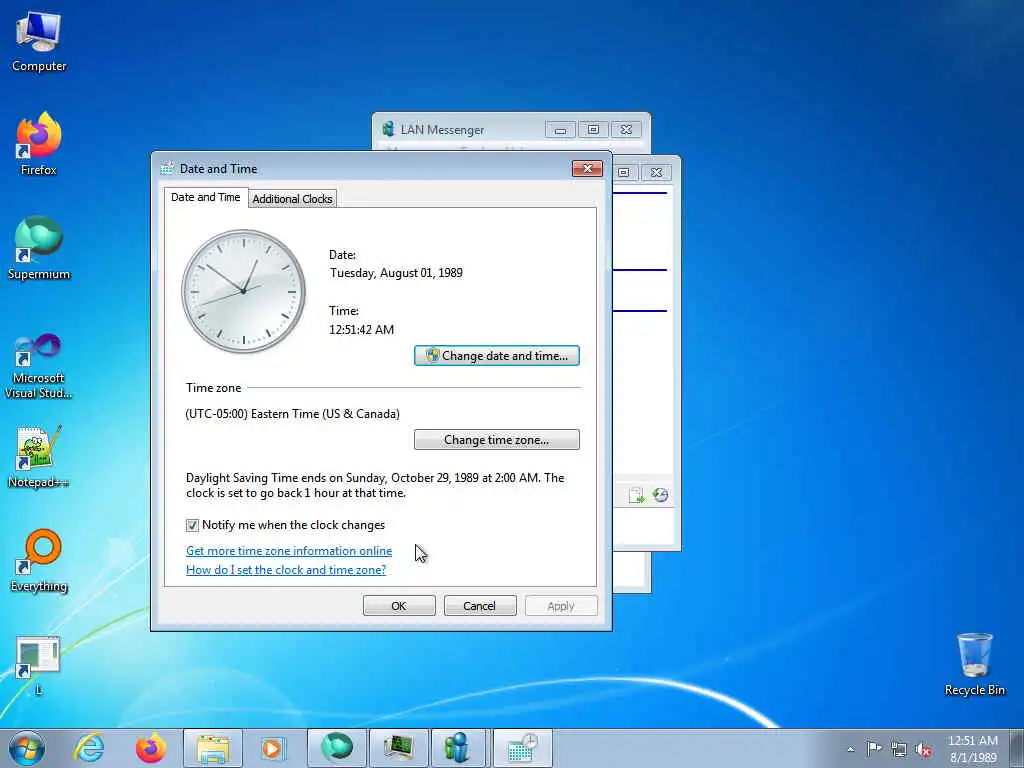Open the Computer desktop icon
1024x768 pixels.
[x=39, y=40]
